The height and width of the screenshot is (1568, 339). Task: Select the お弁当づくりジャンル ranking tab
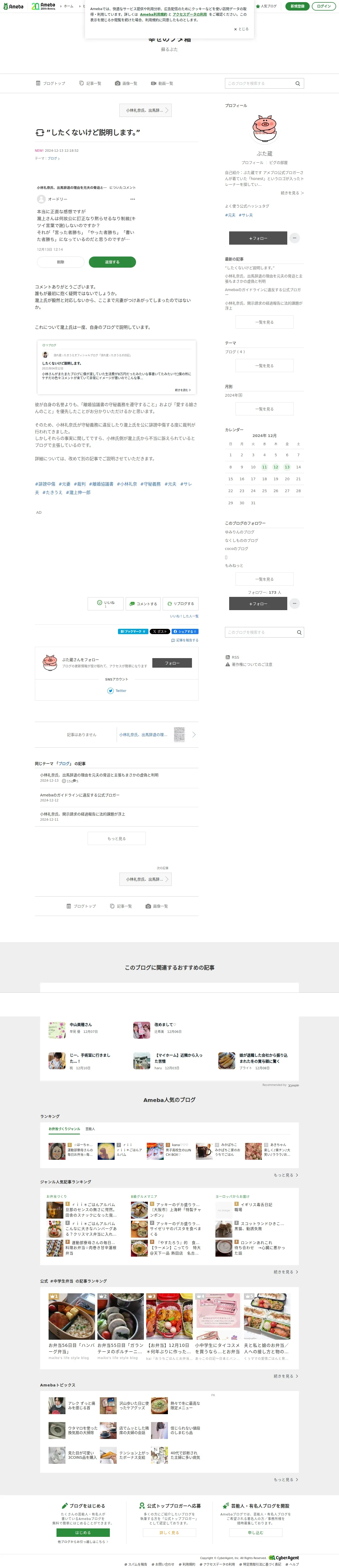tap(64, 1129)
